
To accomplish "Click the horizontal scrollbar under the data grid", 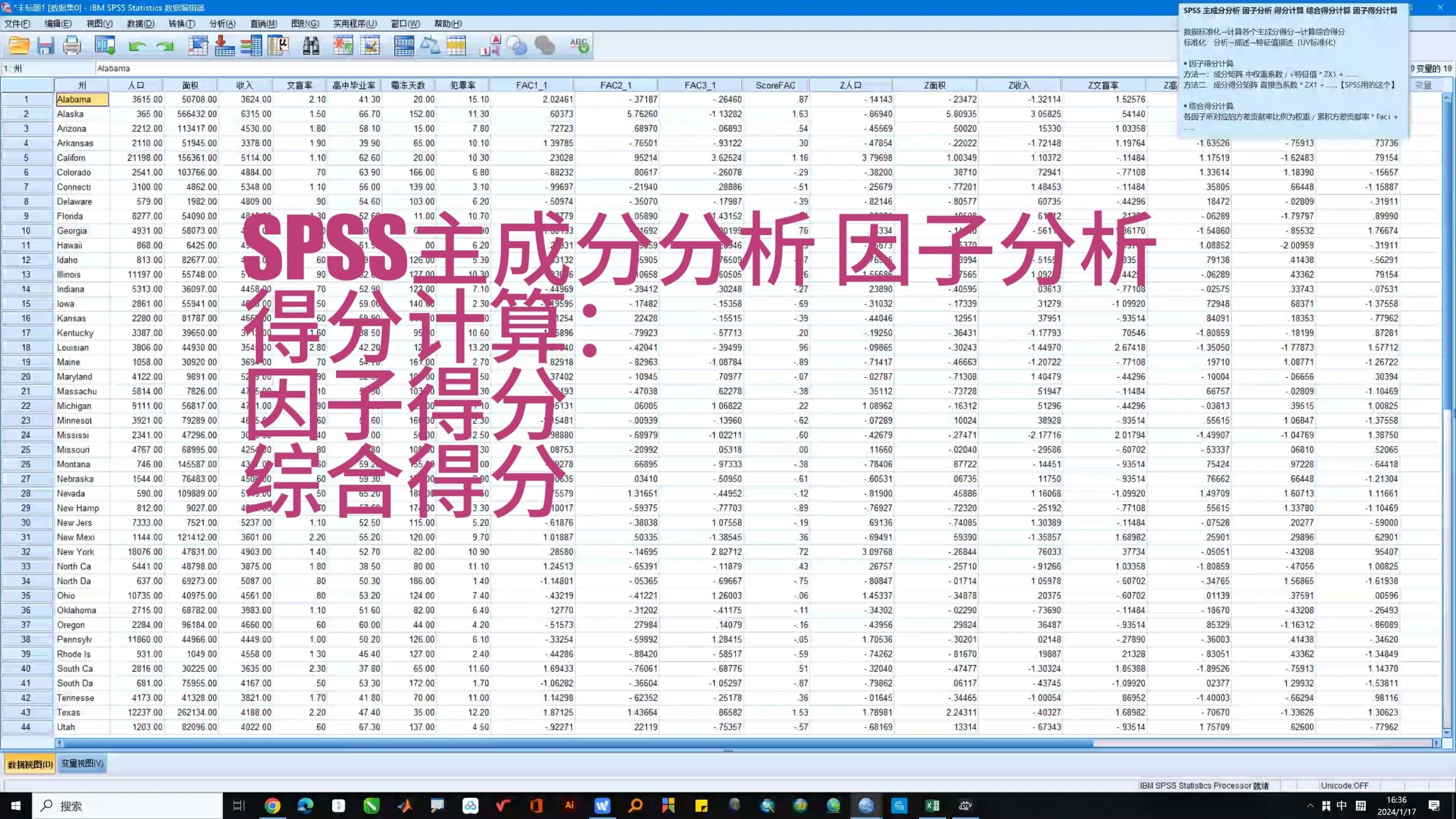I will tap(578, 743).
